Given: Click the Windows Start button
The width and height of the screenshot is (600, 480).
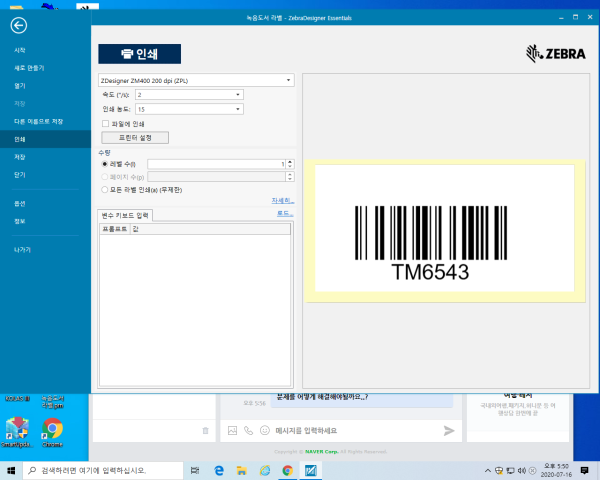Looking at the screenshot, I should coord(11,470).
